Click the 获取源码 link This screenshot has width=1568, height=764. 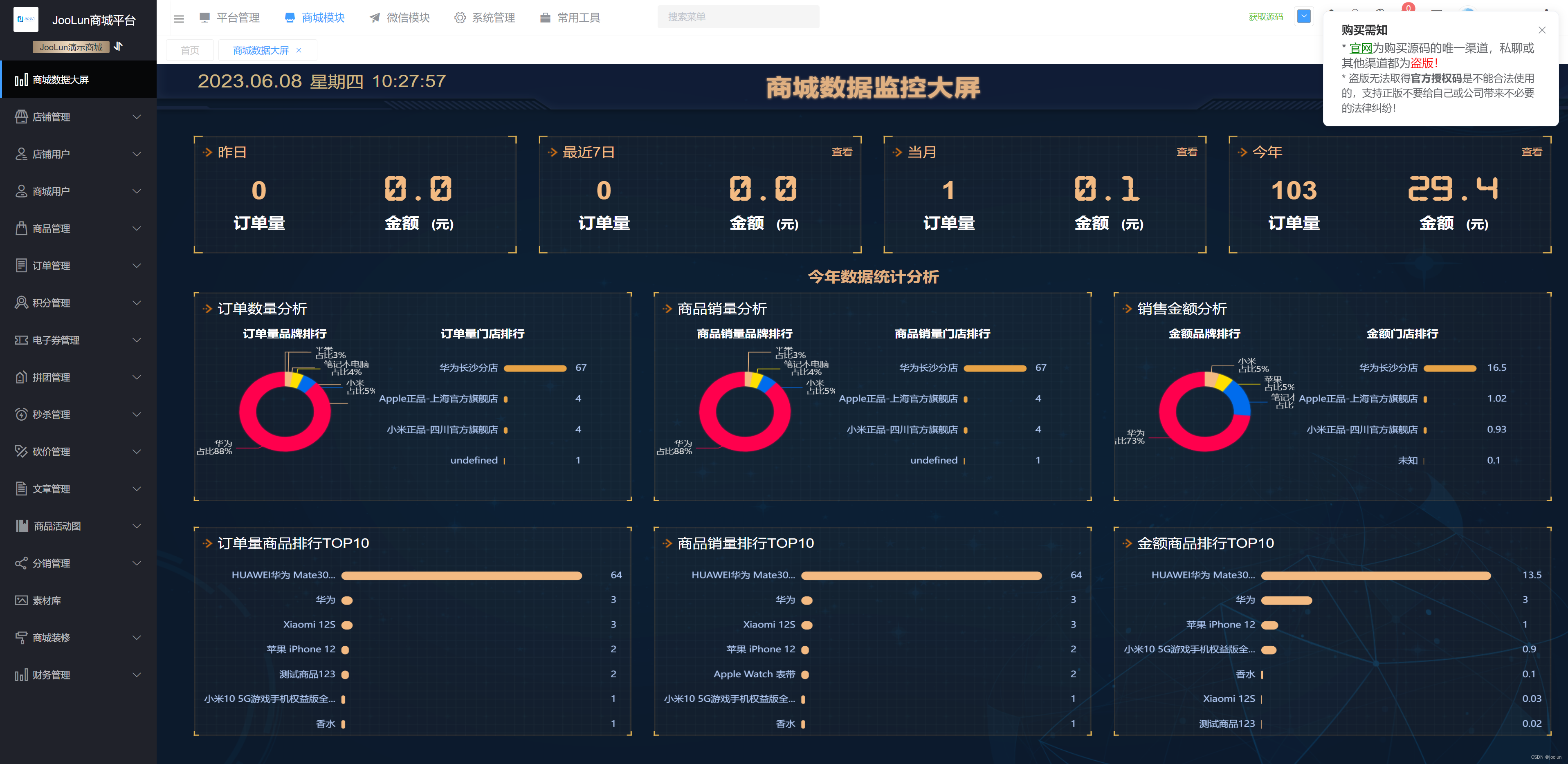[1265, 17]
